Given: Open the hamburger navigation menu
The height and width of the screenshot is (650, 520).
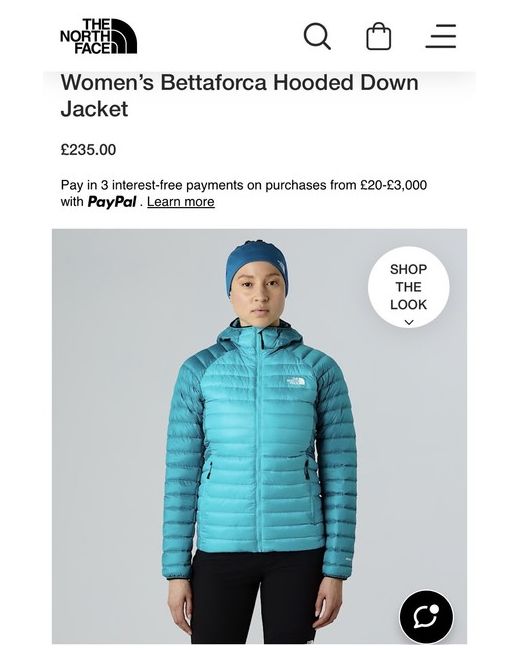Looking at the screenshot, I should [x=441, y=36].
